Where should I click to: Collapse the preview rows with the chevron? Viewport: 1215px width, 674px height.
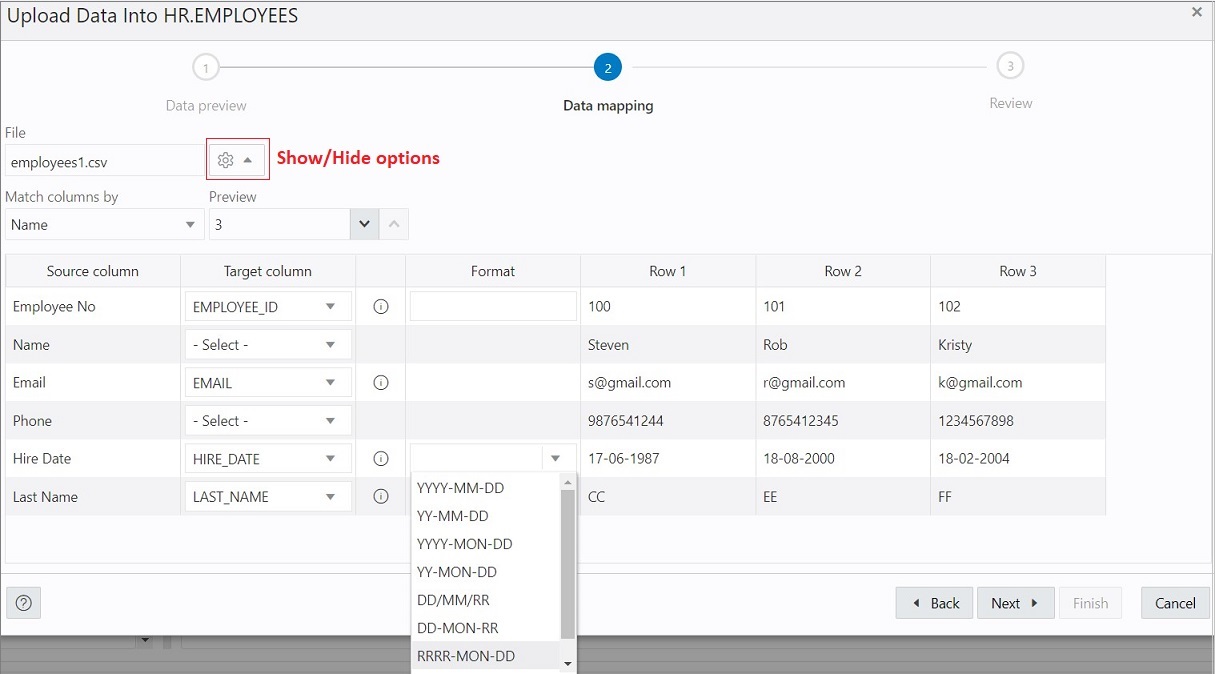393,224
